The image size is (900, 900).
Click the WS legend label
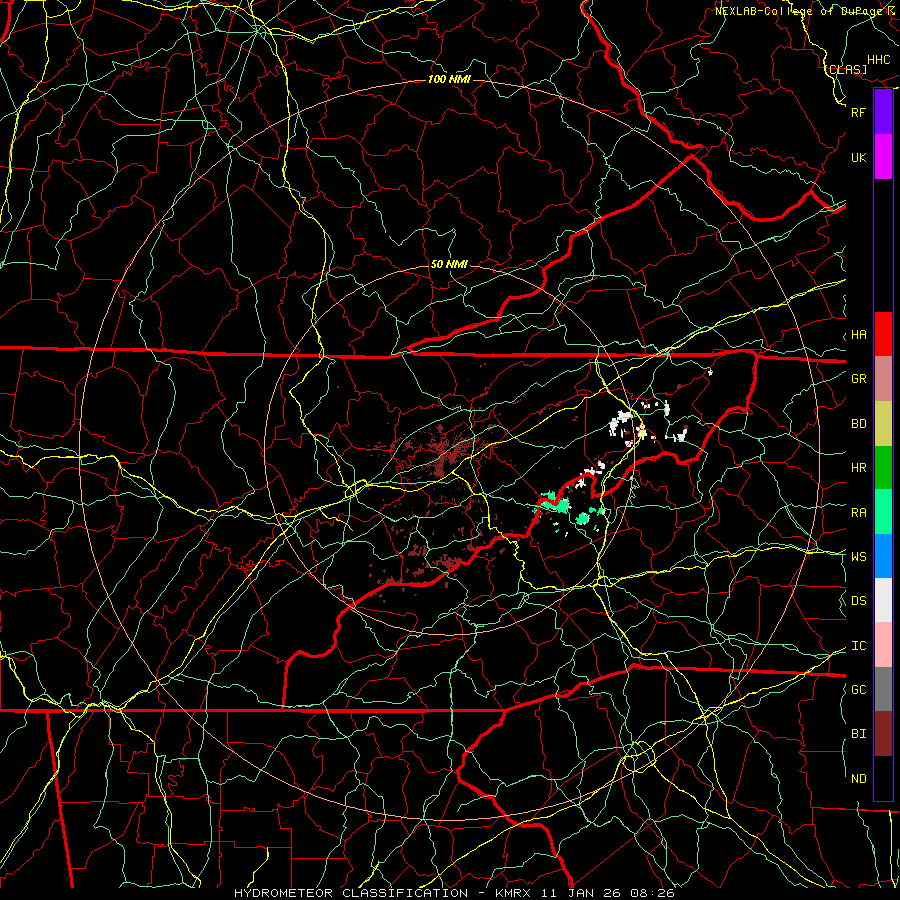coord(859,557)
